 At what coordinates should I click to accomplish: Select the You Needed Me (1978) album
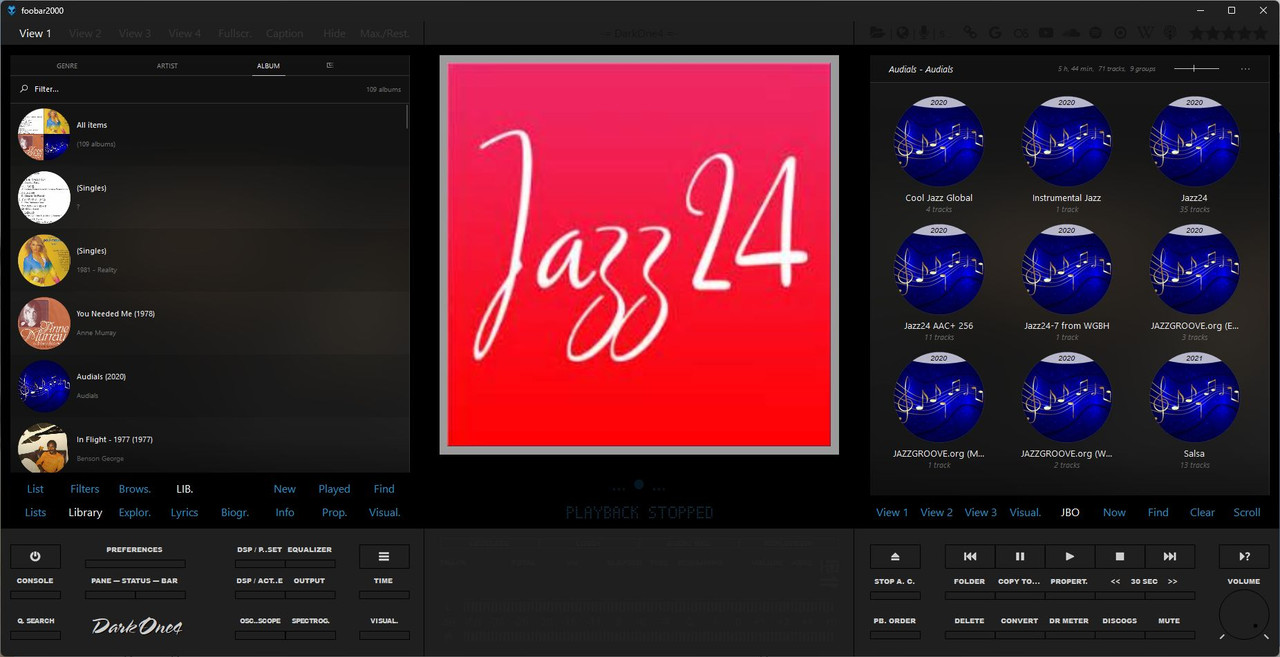(210, 322)
